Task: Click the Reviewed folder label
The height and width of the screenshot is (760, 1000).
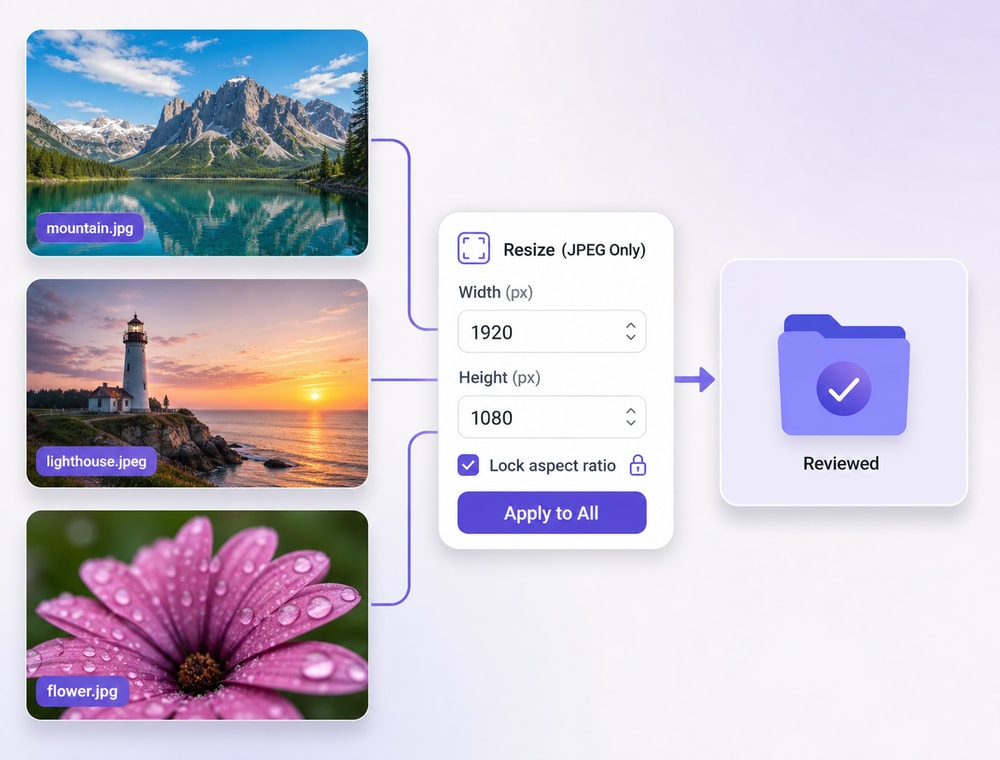Action: tap(841, 464)
